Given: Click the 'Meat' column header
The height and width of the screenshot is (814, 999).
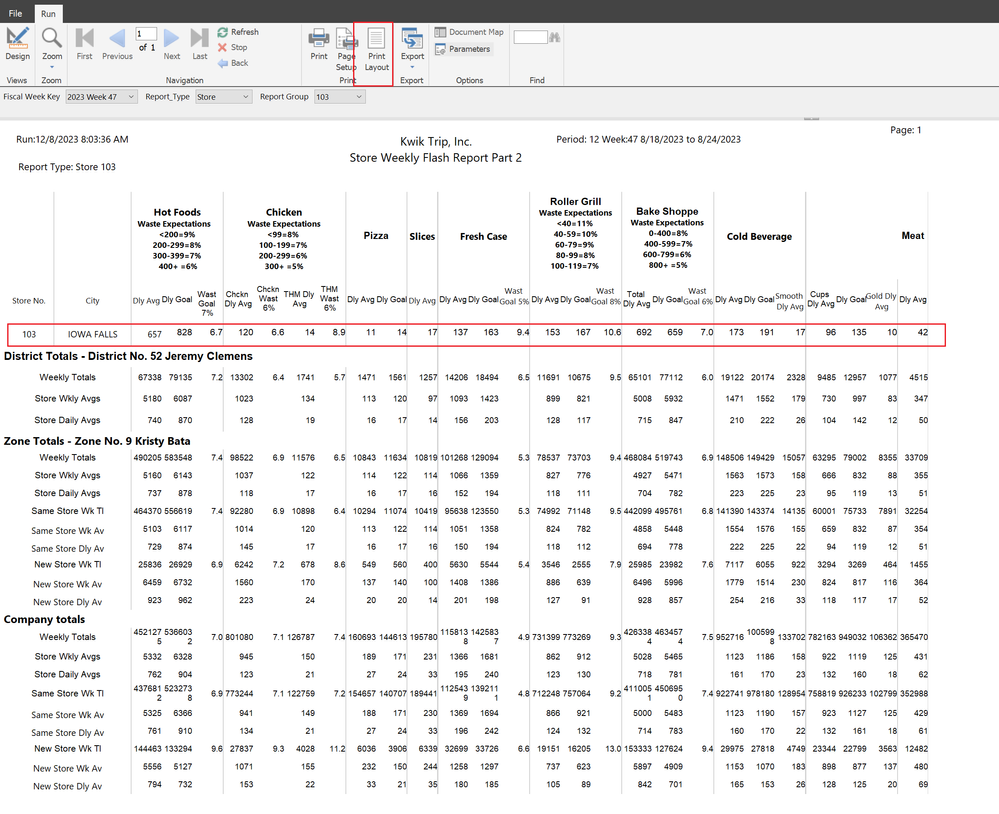Looking at the screenshot, I should [x=912, y=236].
